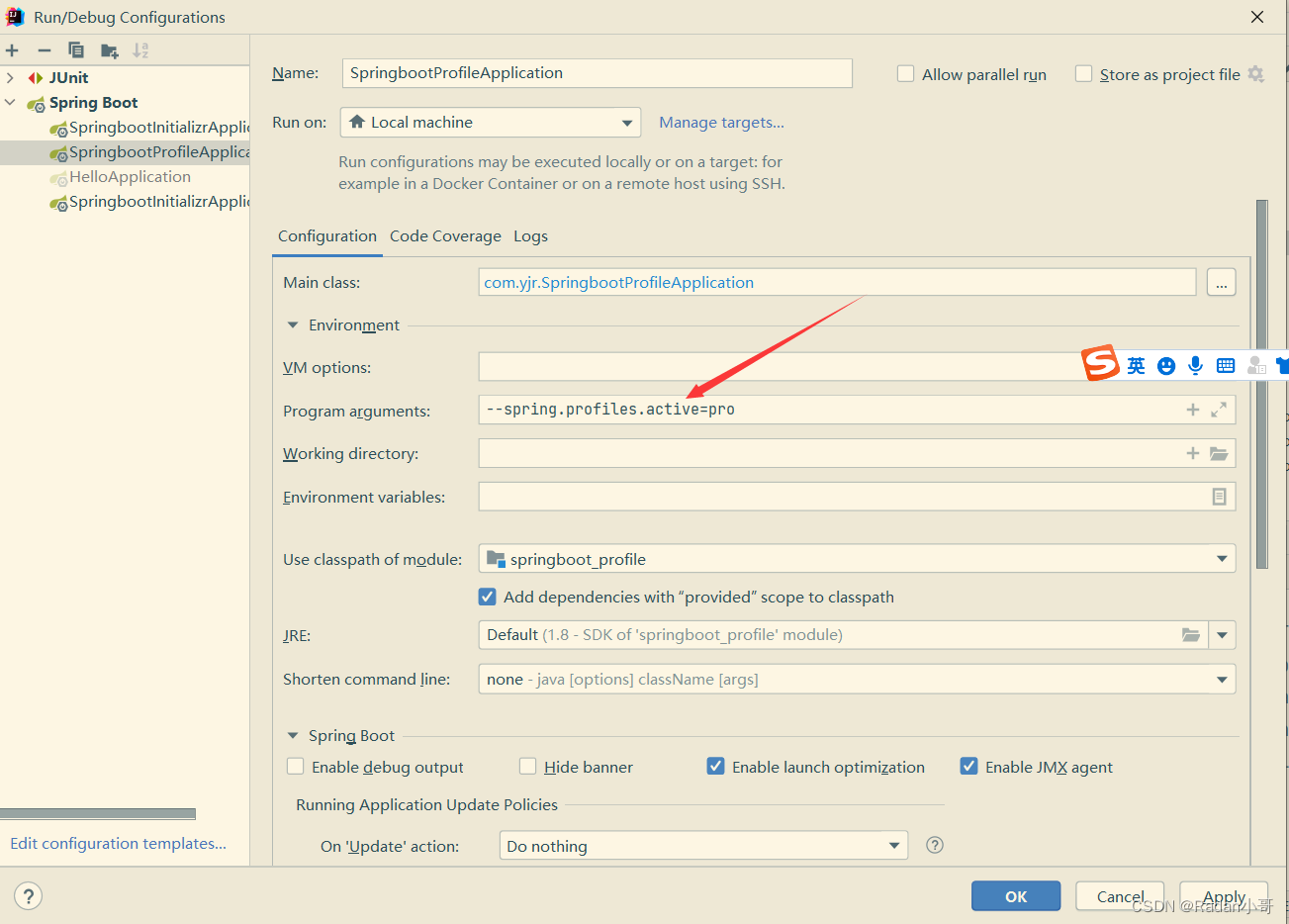This screenshot has height=924, width=1289.
Task: Sort configurations alphabetically
Action: (140, 50)
